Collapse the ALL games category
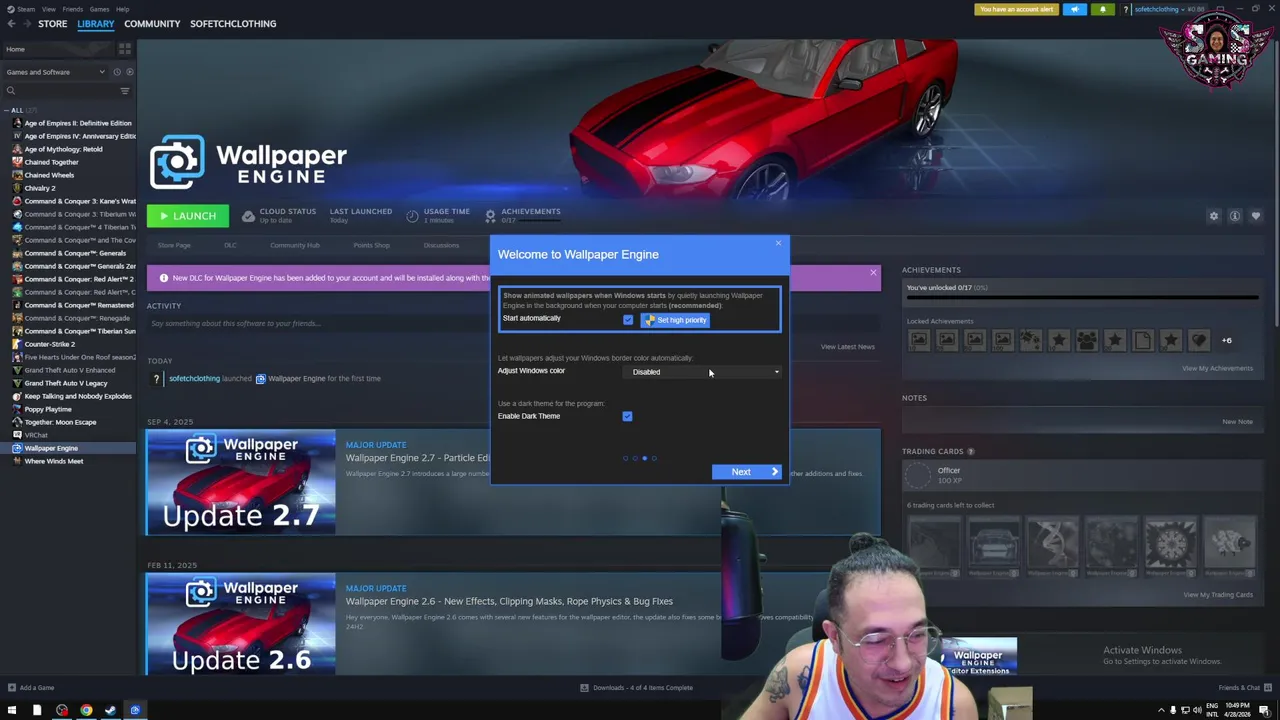 point(7,110)
